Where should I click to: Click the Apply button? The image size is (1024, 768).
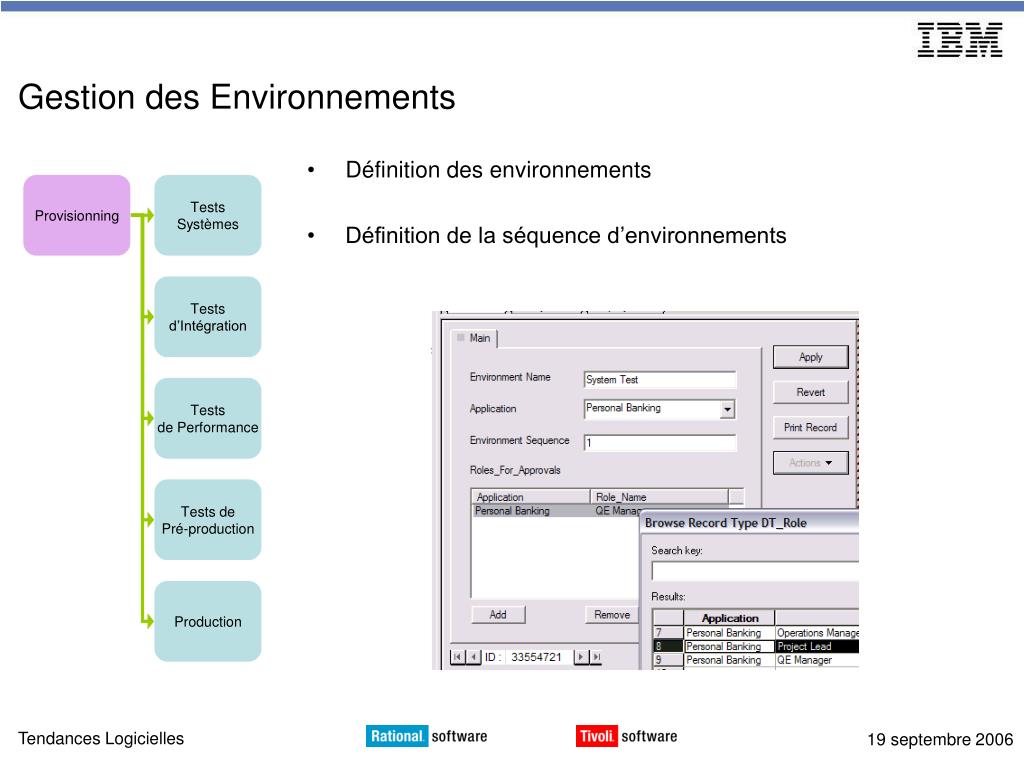pos(810,357)
